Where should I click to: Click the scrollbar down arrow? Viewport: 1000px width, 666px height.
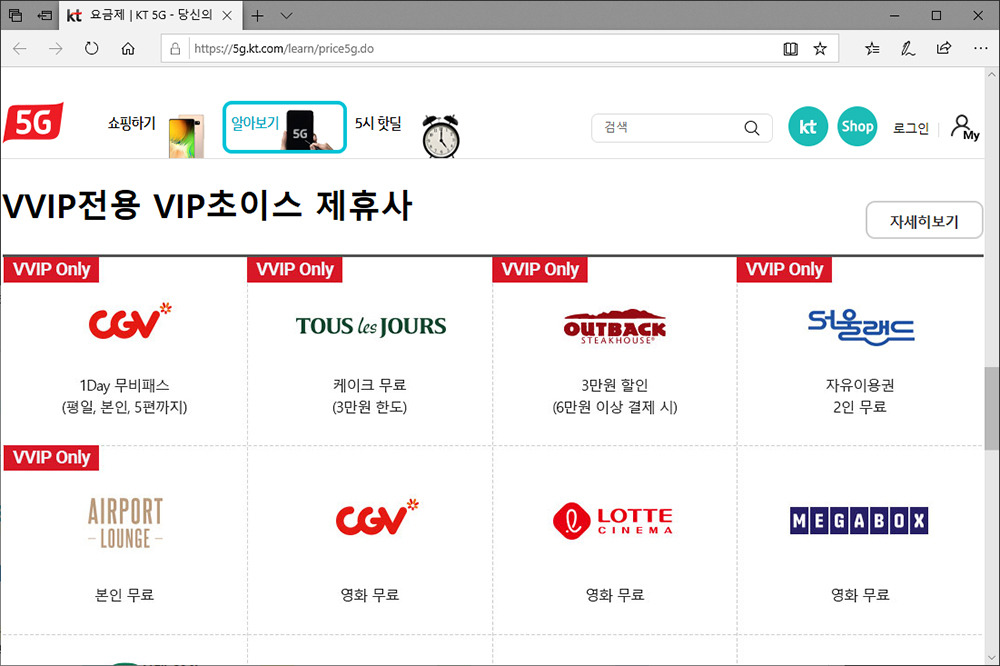click(x=992, y=658)
